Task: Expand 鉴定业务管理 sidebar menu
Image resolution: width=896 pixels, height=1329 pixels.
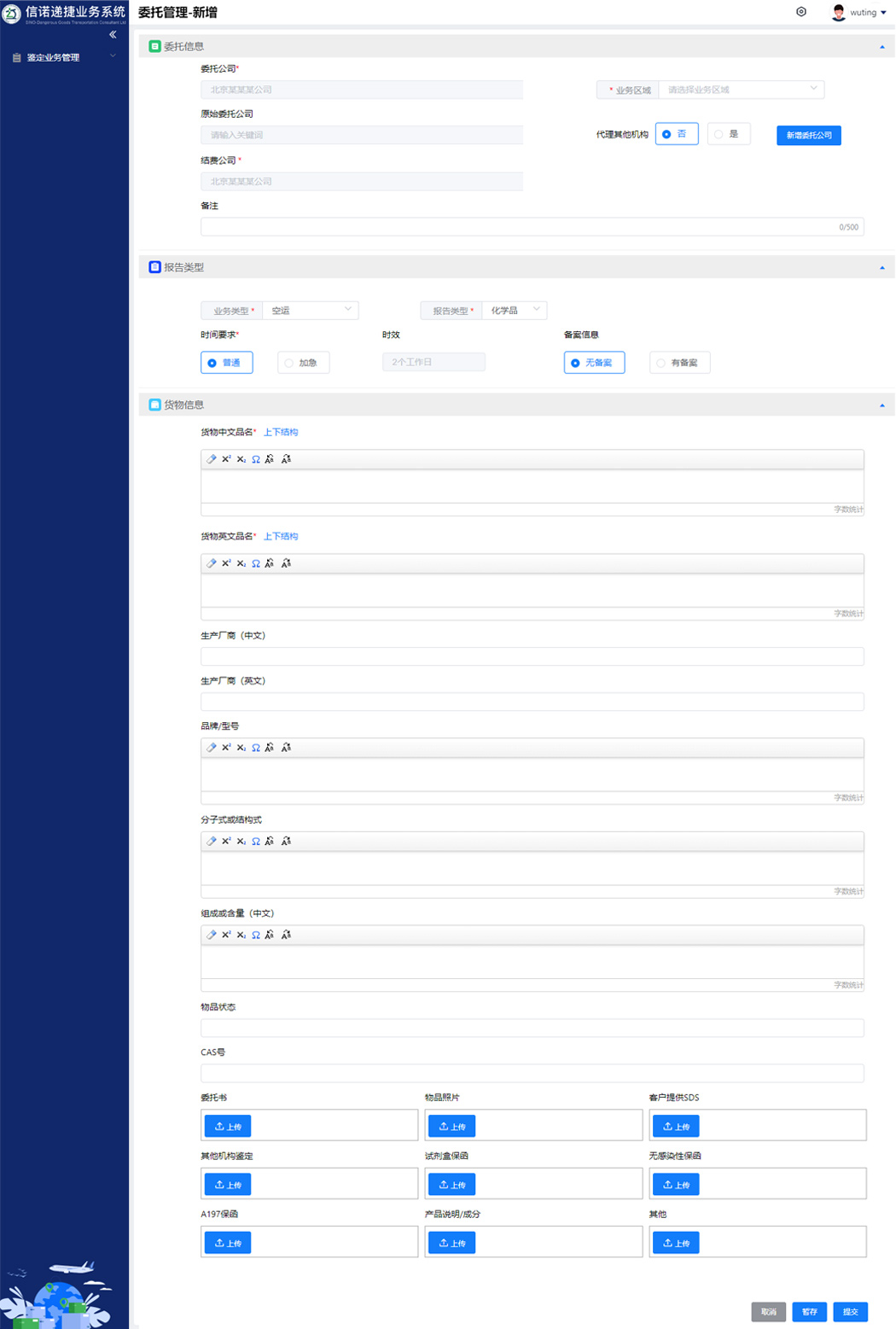Action: (x=64, y=58)
